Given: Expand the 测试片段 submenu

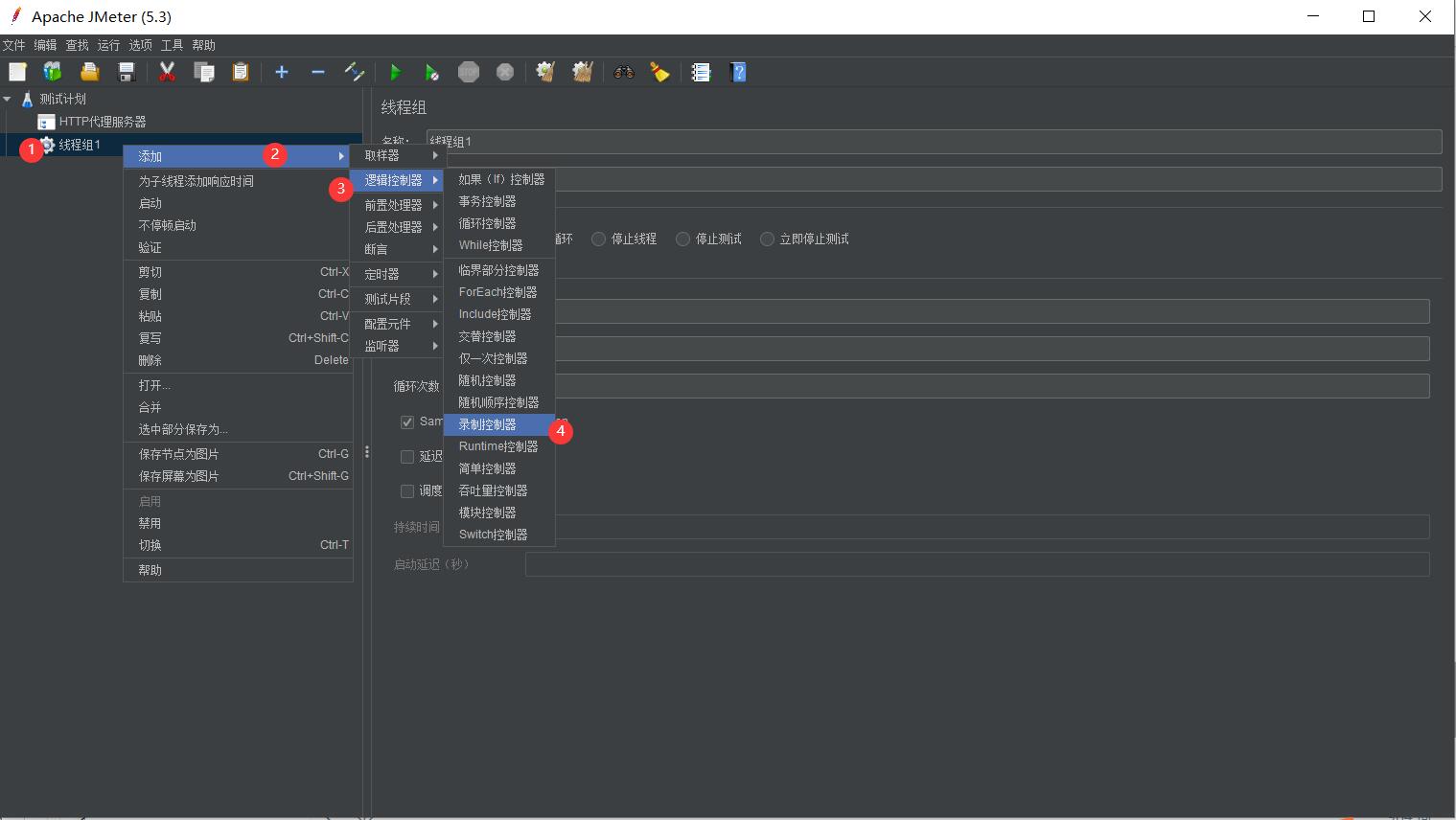Looking at the screenshot, I should click(x=397, y=299).
